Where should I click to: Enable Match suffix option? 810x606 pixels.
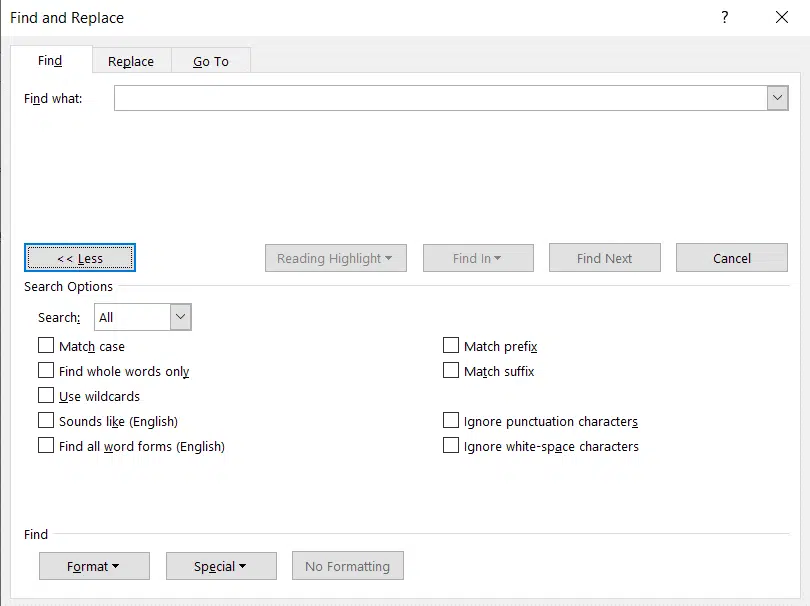coord(451,370)
